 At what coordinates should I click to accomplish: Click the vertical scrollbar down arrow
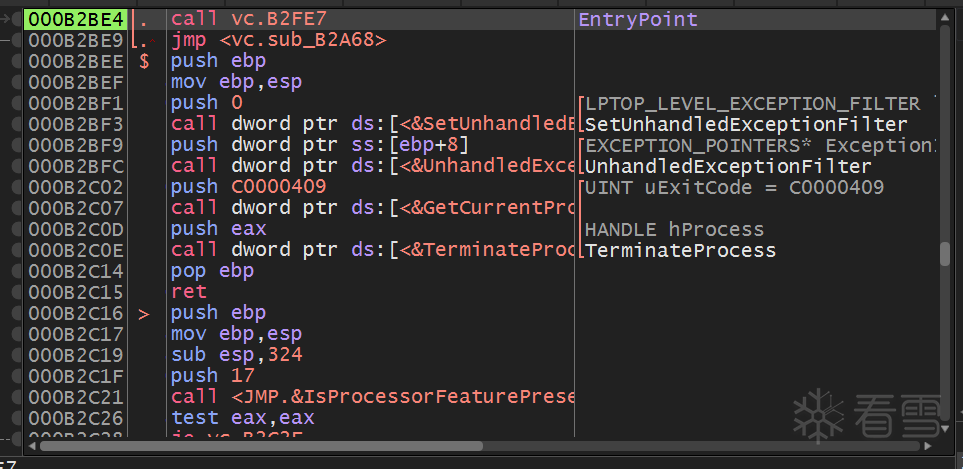tap(945, 429)
